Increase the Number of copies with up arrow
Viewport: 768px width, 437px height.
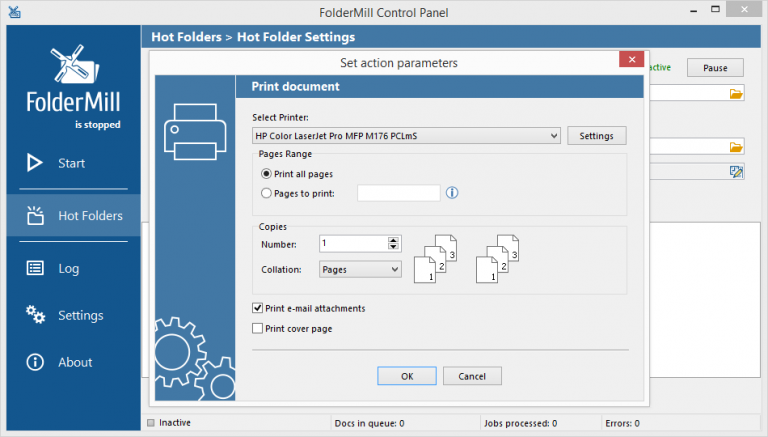pos(394,239)
